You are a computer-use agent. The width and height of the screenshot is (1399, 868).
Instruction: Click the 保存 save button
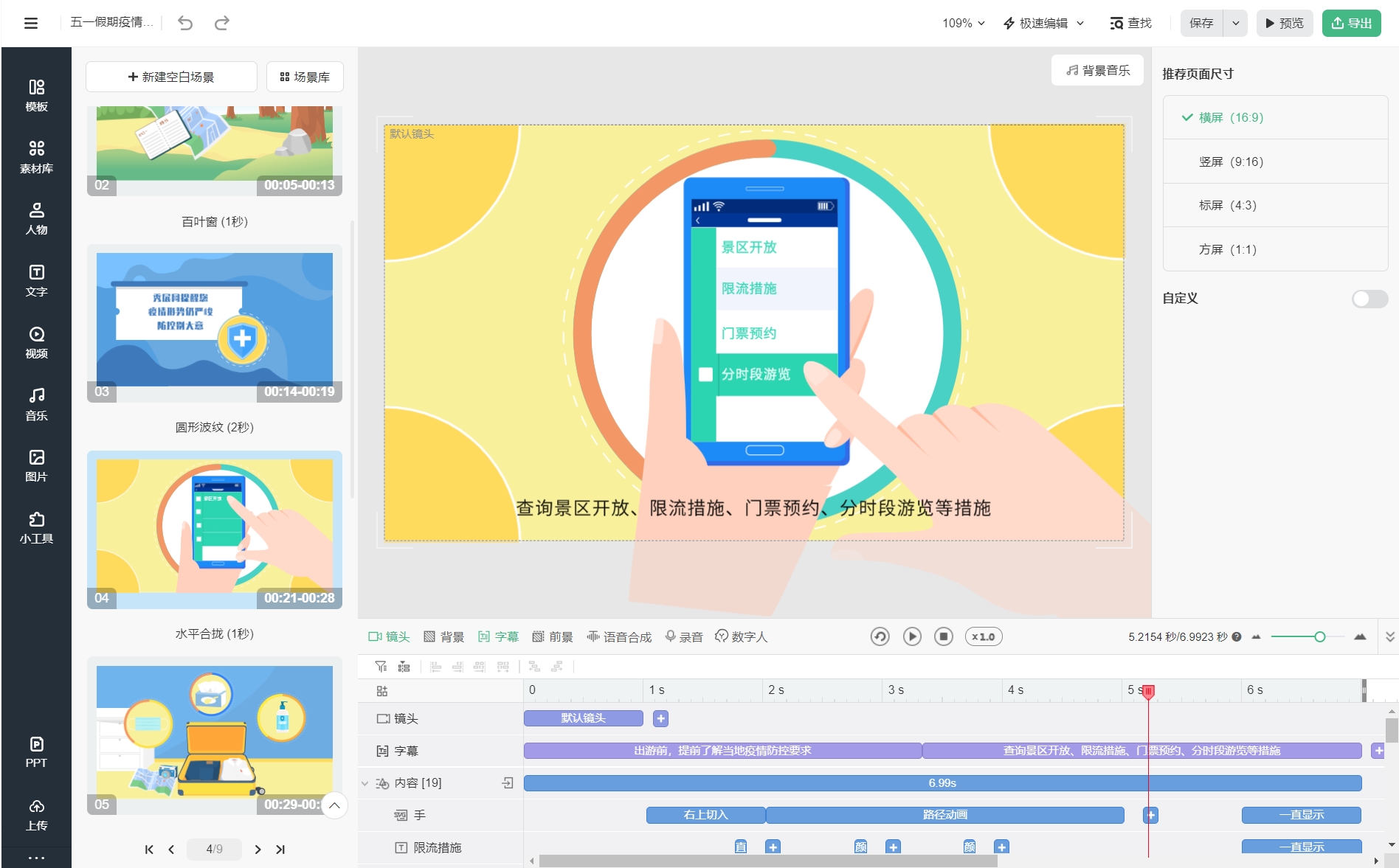point(1201,23)
